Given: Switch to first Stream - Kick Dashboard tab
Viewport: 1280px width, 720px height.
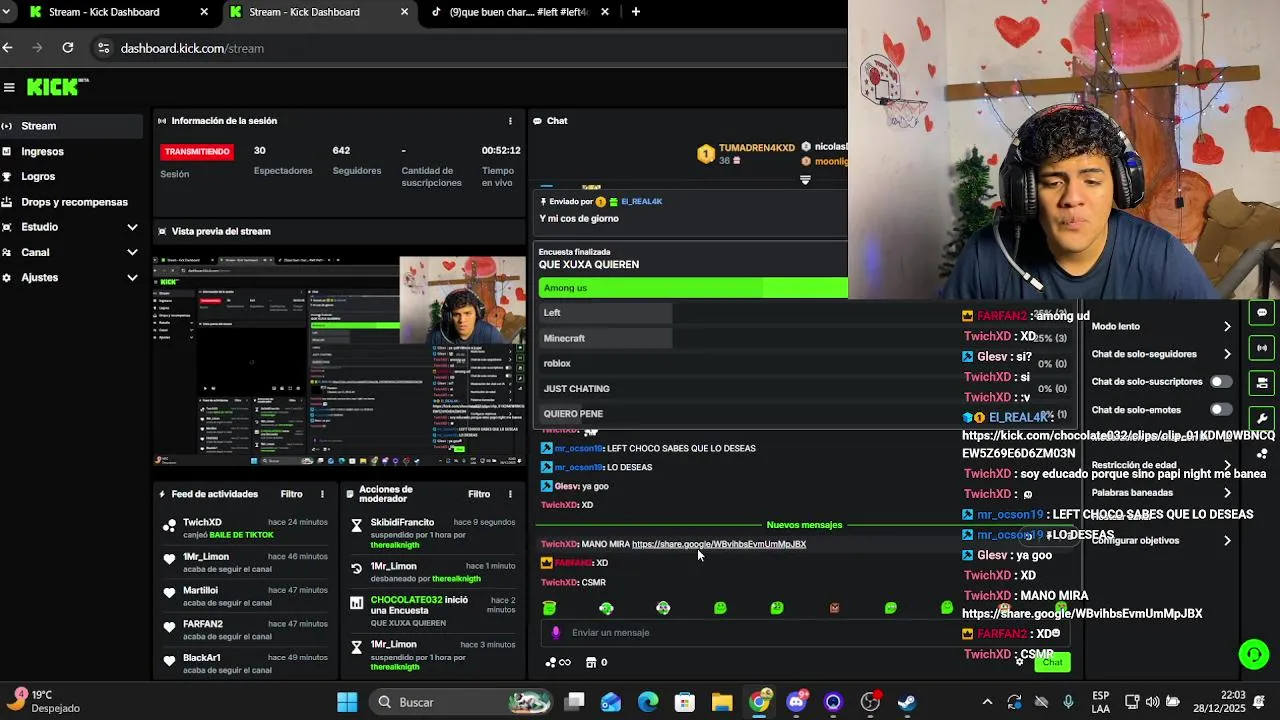Looking at the screenshot, I should pos(118,12).
